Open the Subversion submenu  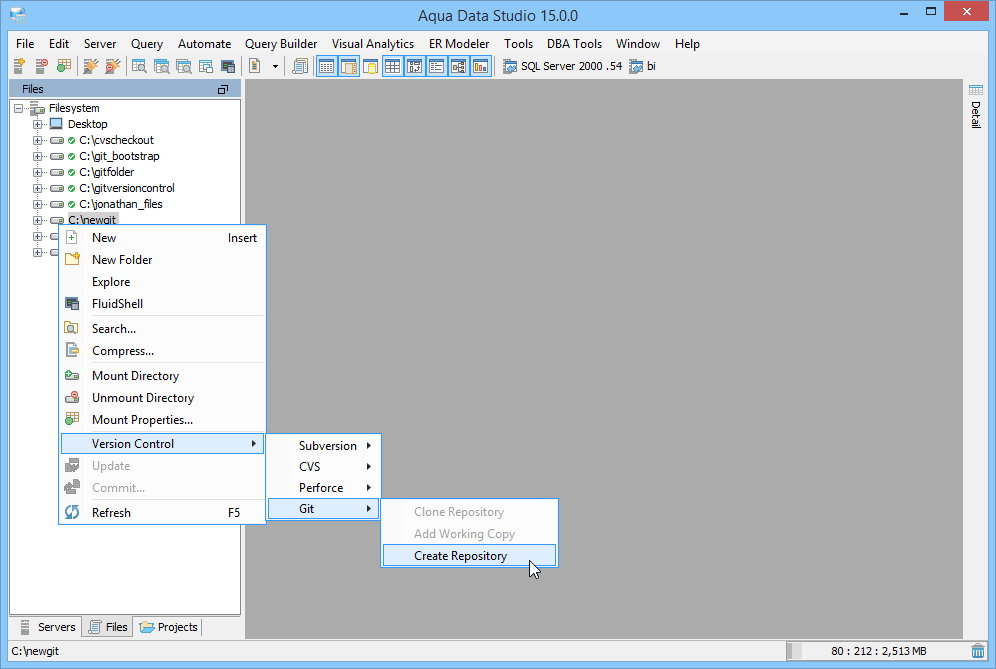tap(323, 446)
